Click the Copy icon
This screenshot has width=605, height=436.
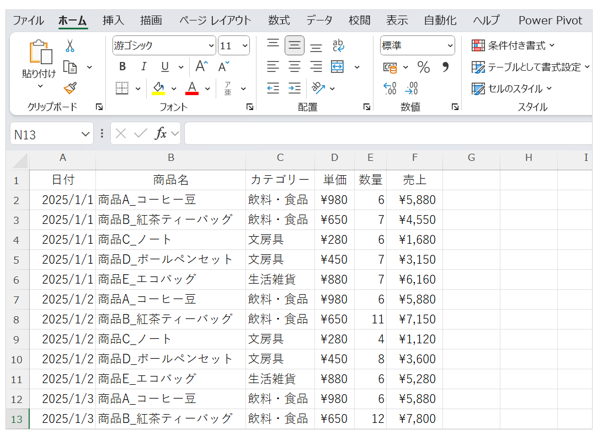pyautogui.click(x=70, y=67)
